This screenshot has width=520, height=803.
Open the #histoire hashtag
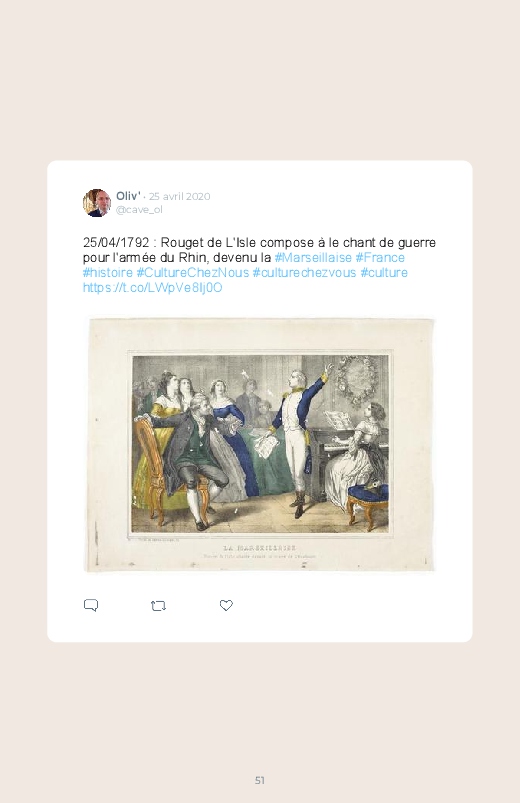tap(108, 272)
